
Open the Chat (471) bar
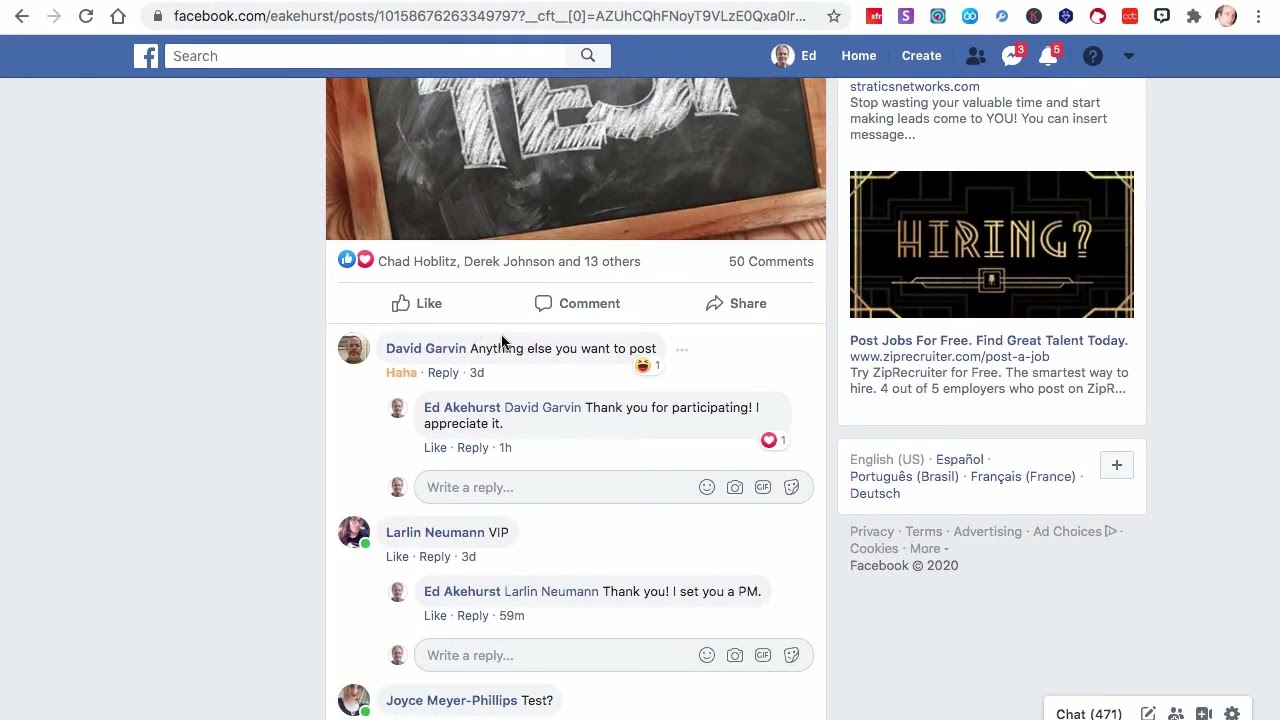pyautogui.click(x=1089, y=713)
